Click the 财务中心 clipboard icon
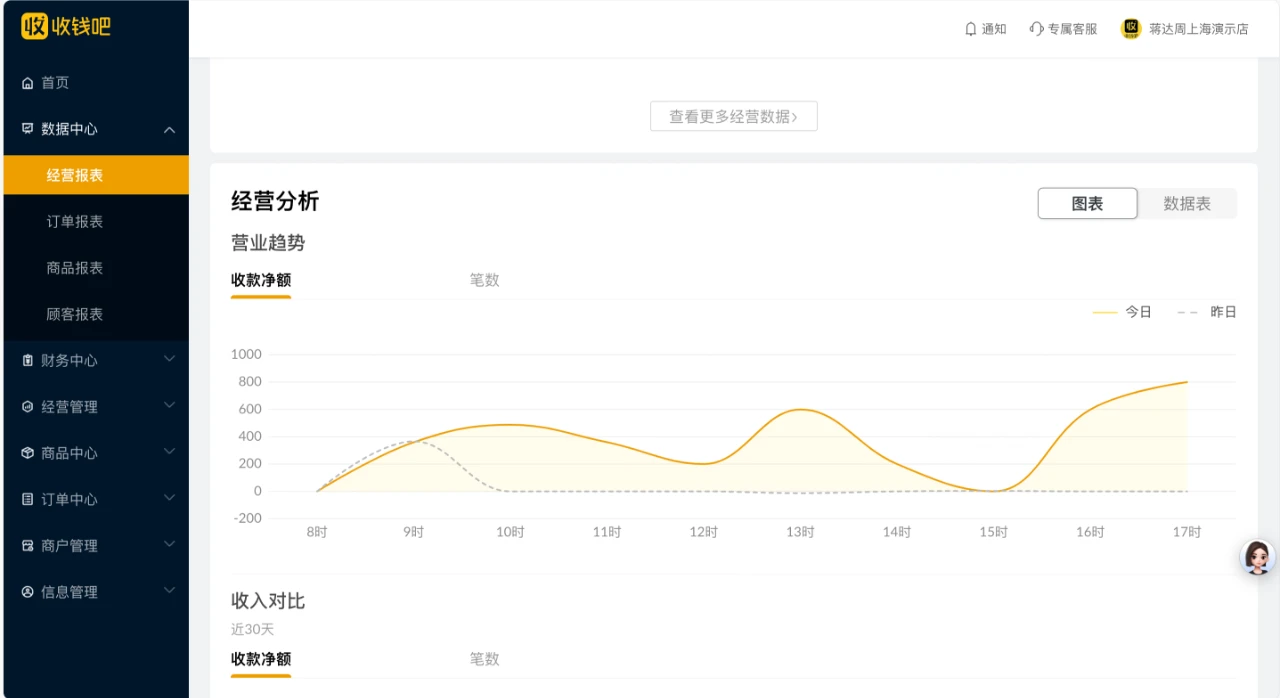This screenshot has height=698, width=1280. [28, 361]
